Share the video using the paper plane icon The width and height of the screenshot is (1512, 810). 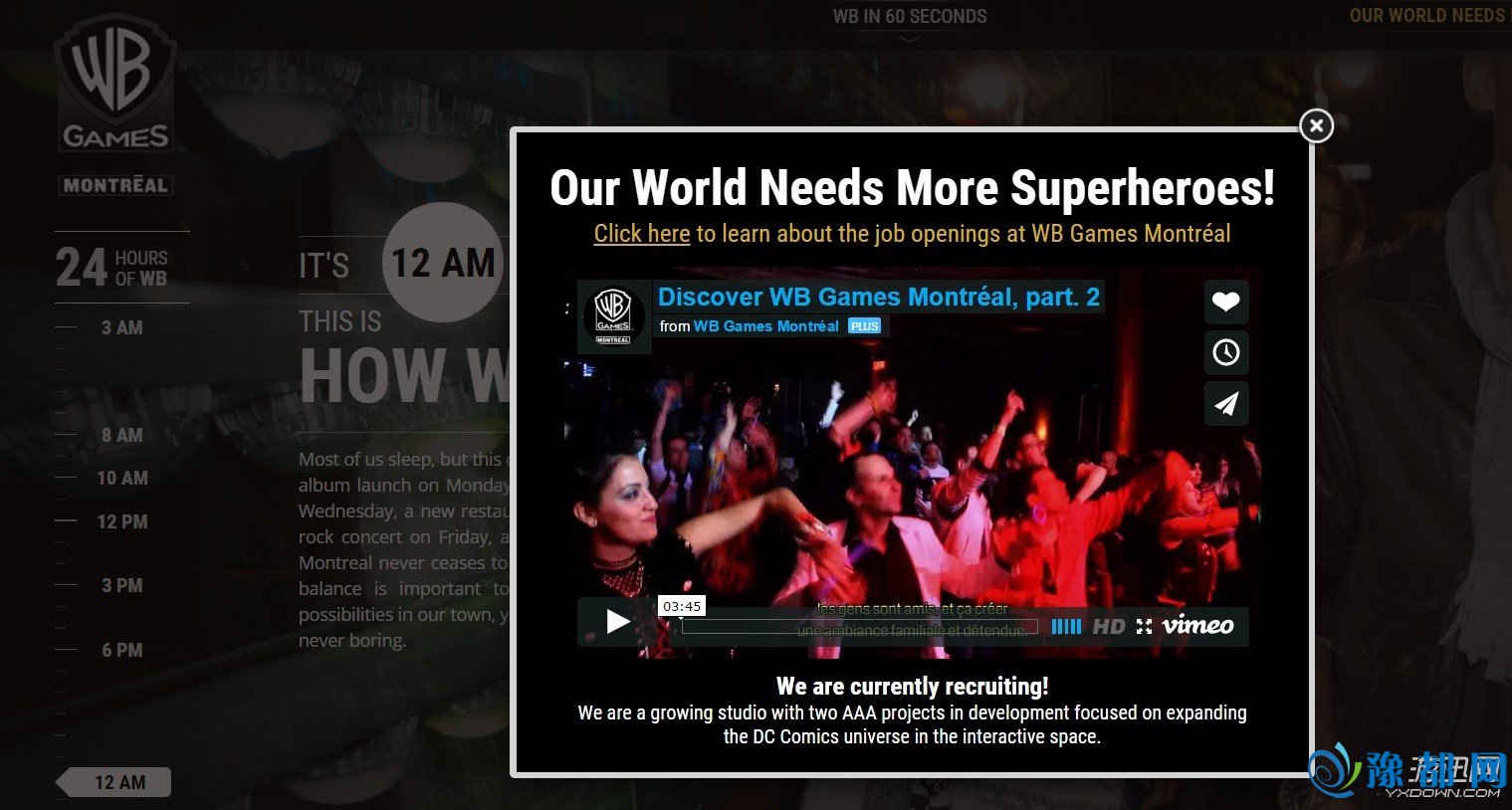pos(1226,403)
